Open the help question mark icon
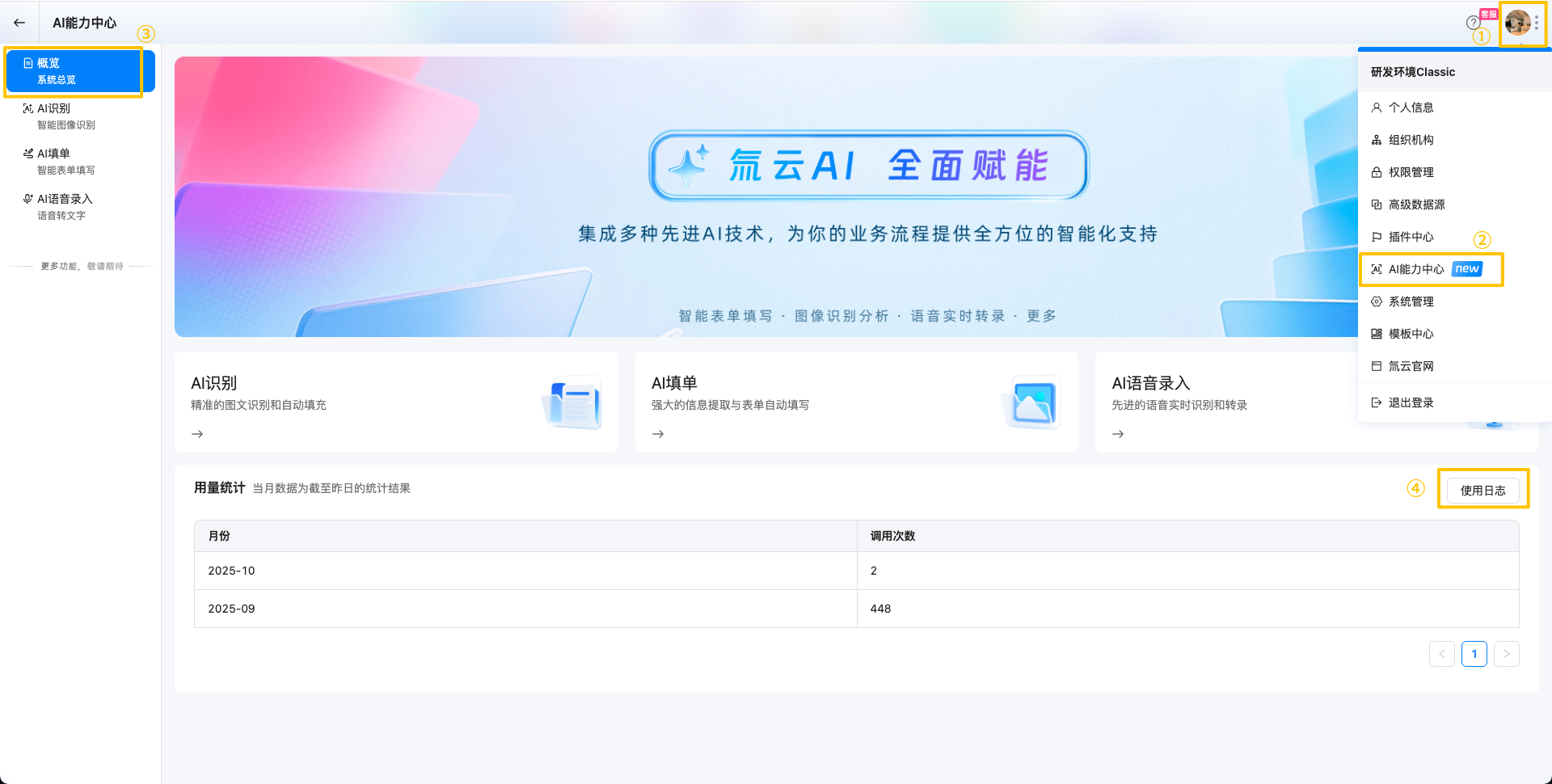 click(x=1473, y=23)
